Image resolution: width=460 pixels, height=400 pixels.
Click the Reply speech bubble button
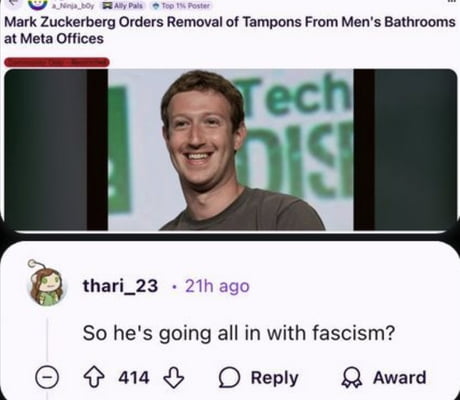point(259,378)
